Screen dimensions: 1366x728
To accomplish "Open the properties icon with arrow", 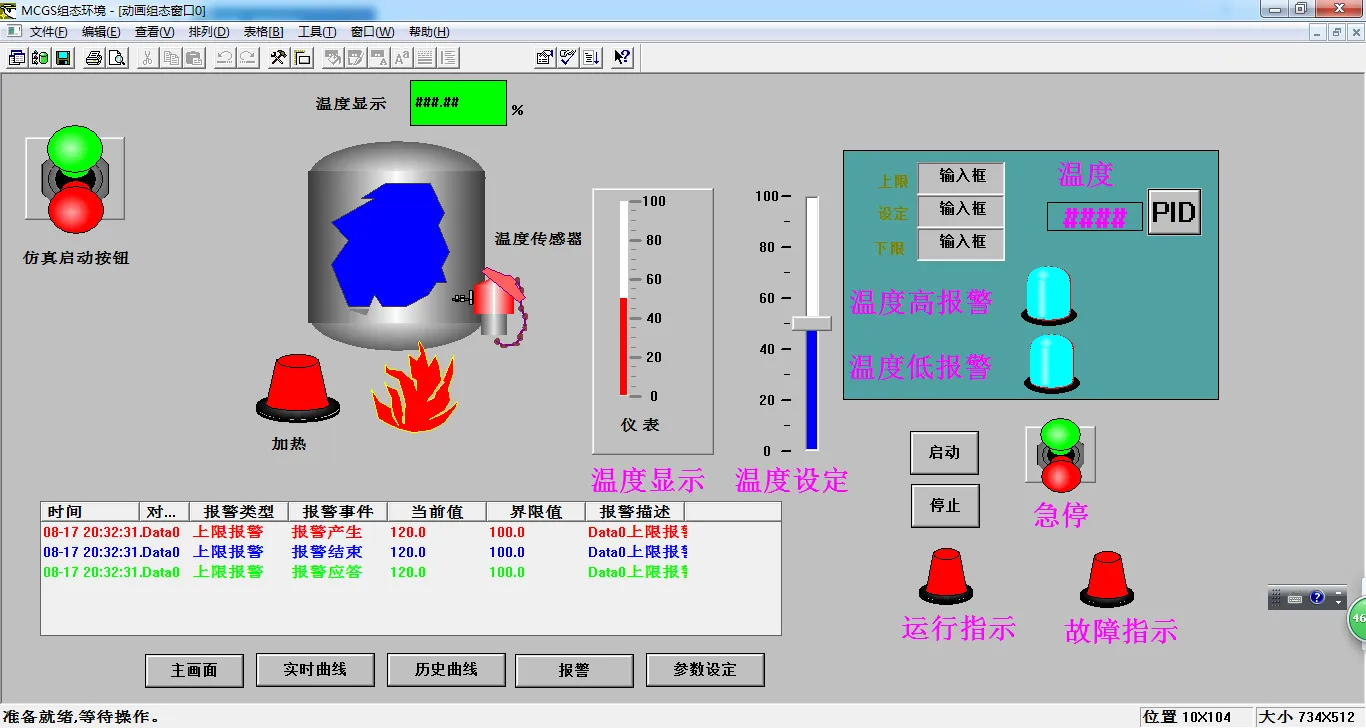I will pyautogui.click(x=545, y=57).
